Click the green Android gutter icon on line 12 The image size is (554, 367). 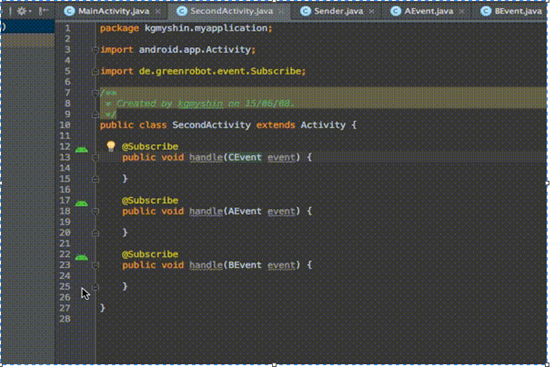(x=81, y=150)
